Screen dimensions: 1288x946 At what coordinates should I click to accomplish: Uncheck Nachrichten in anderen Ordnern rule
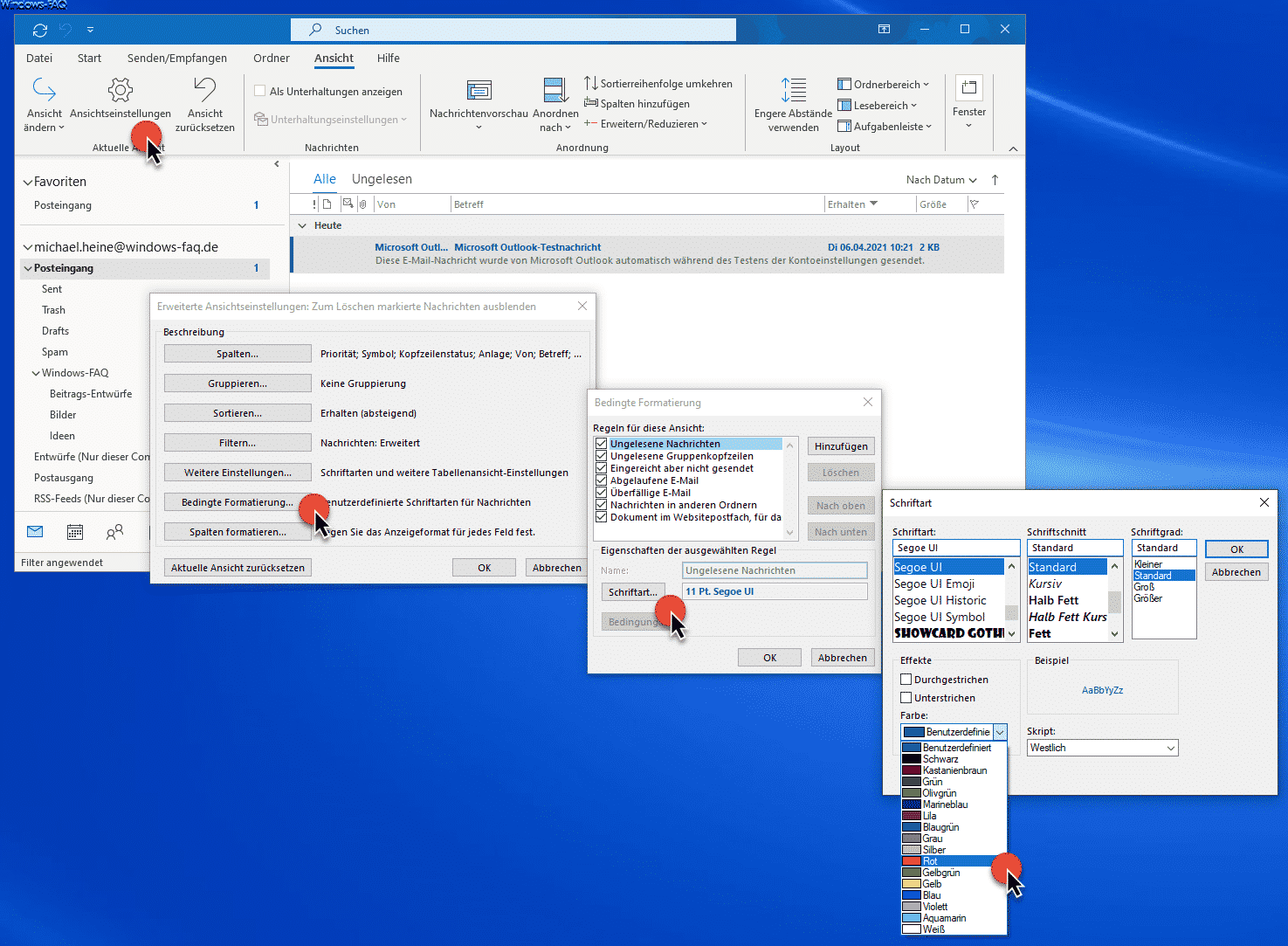tap(602, 505)
